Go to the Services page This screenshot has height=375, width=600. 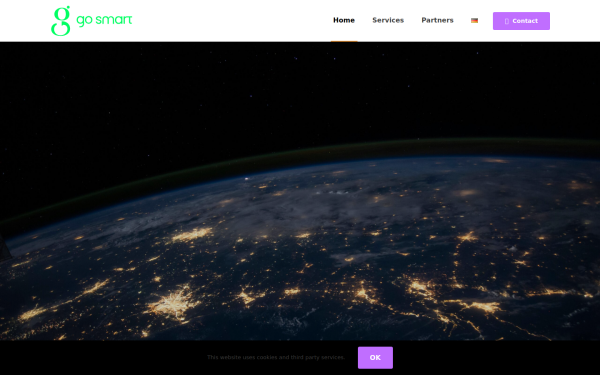388,20
